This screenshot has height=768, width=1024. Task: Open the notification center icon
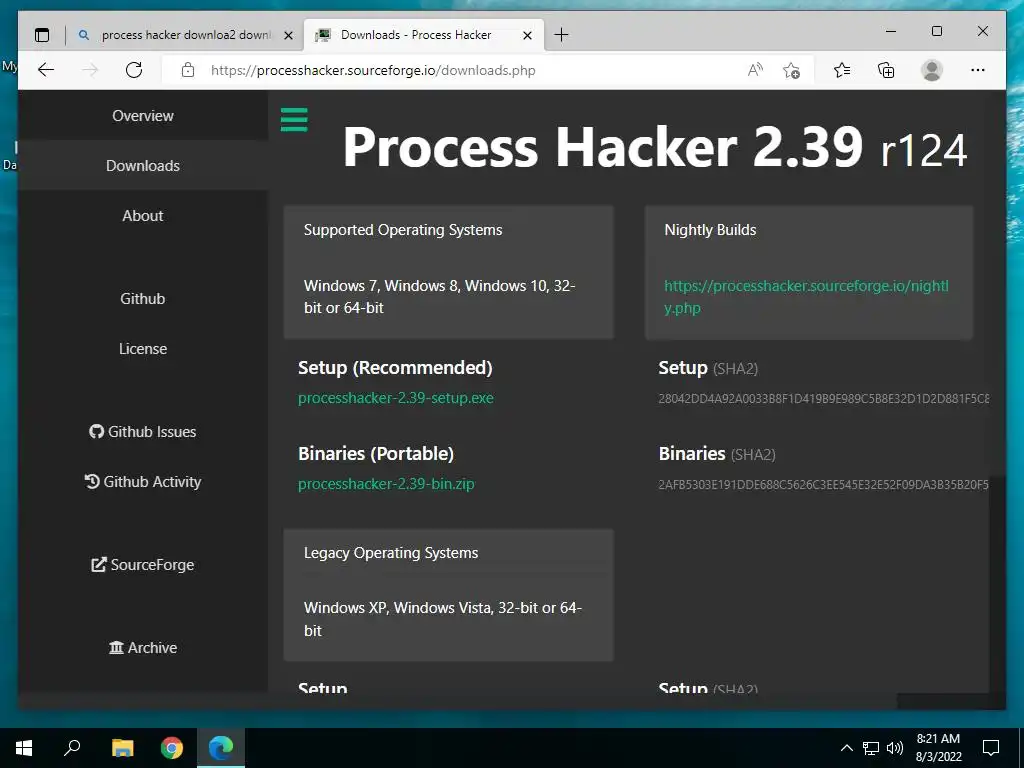coord(991,748)
